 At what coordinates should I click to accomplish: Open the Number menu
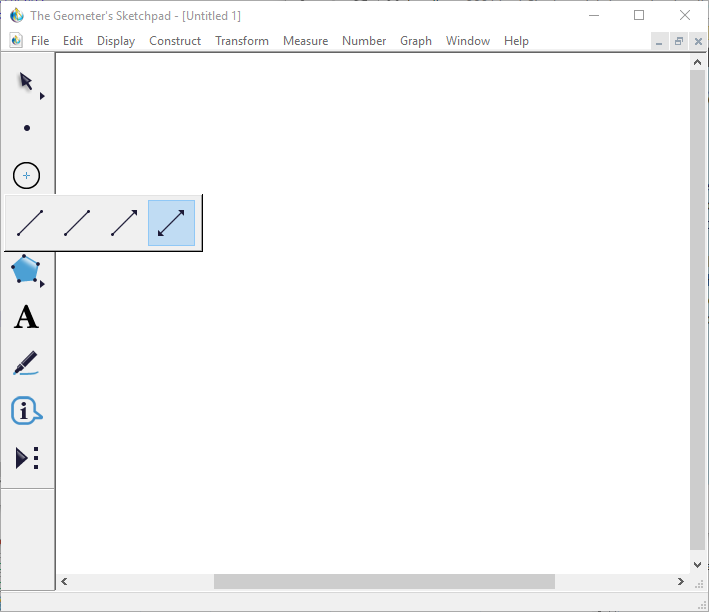(x=364, y=41)
